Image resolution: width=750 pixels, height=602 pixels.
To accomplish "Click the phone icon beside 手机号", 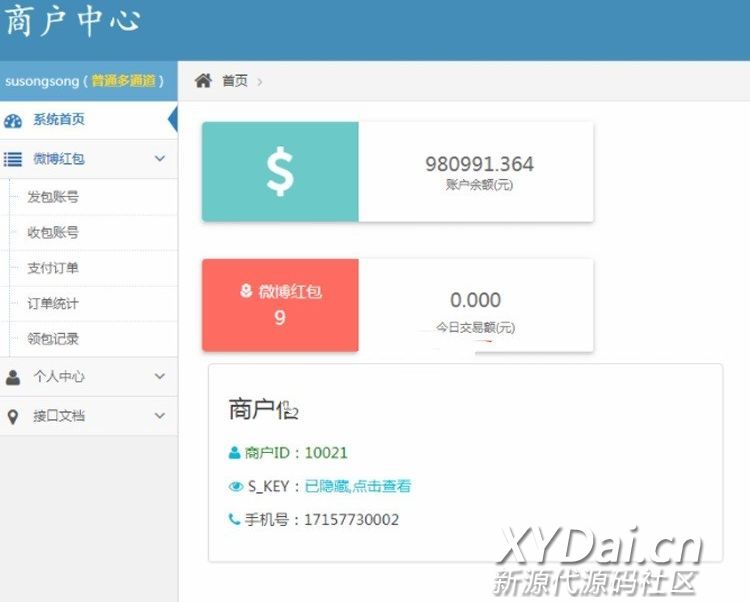I will pyautogui.click(x=234, y=519).
